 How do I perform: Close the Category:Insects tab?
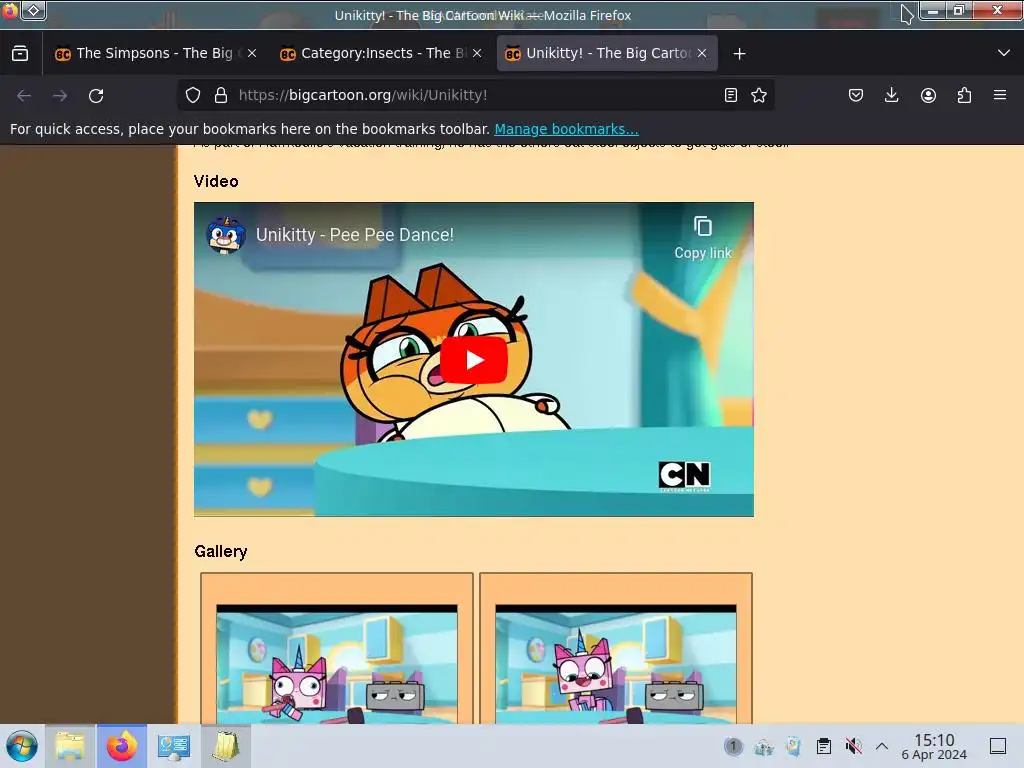[x=477, y=54]
